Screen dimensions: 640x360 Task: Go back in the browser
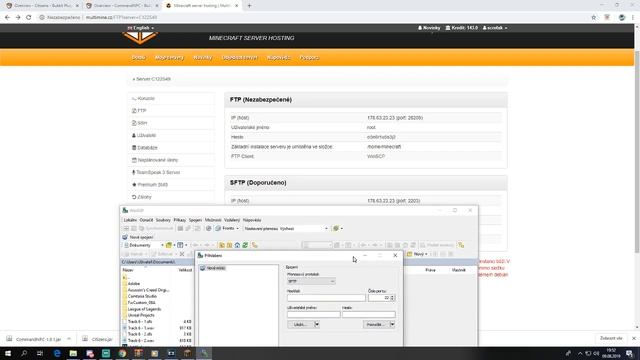(7, 18)
